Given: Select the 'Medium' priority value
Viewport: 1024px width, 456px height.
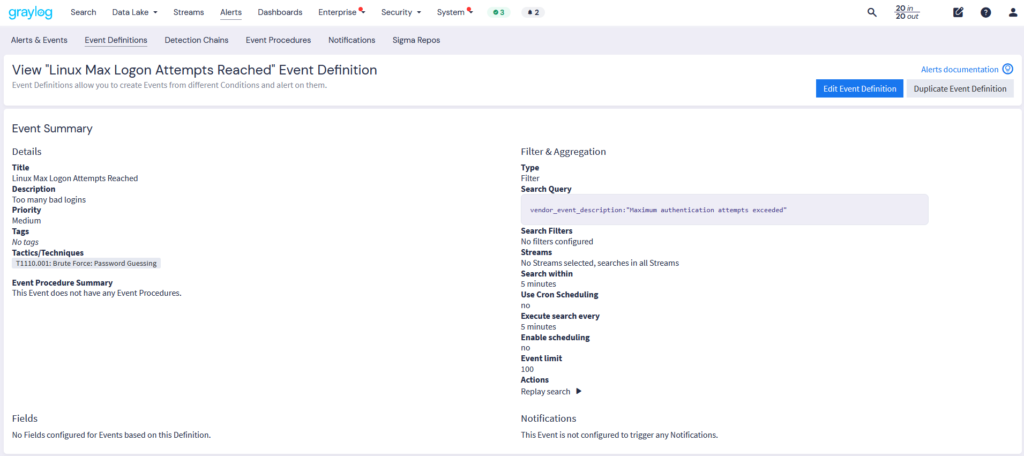Looking at the screenshot, I should 27,220.
